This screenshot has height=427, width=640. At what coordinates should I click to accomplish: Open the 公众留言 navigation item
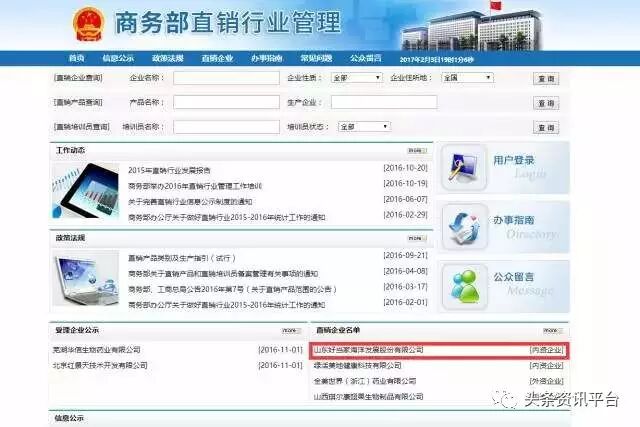[366, 58]
